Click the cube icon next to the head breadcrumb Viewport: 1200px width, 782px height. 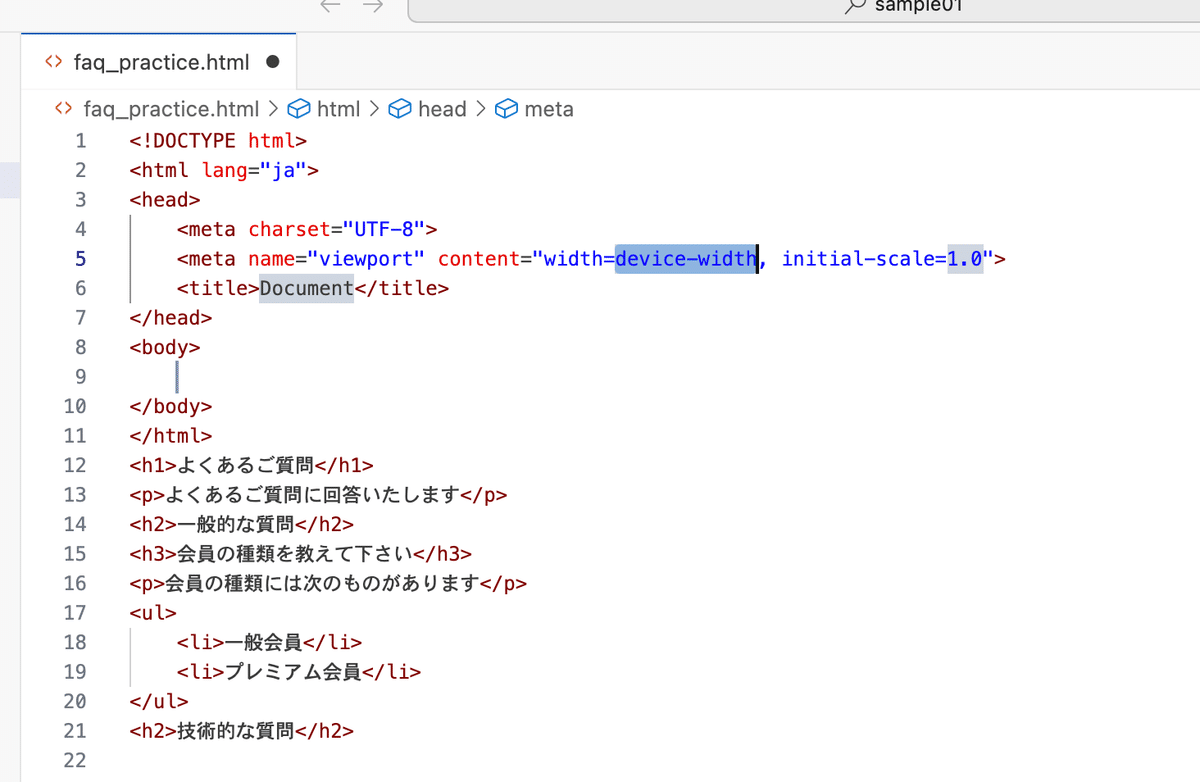(x=399, y=109)
